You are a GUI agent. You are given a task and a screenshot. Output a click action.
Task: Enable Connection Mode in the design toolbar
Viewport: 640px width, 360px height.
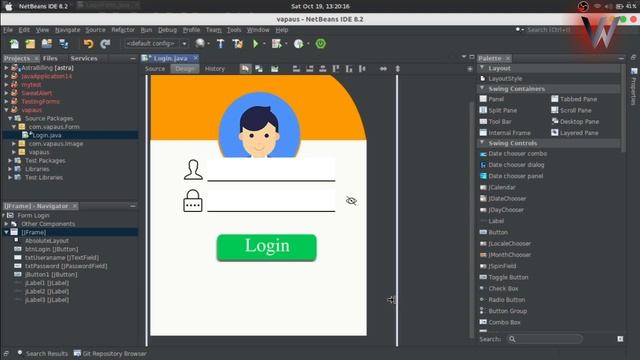tap(259, 69)
